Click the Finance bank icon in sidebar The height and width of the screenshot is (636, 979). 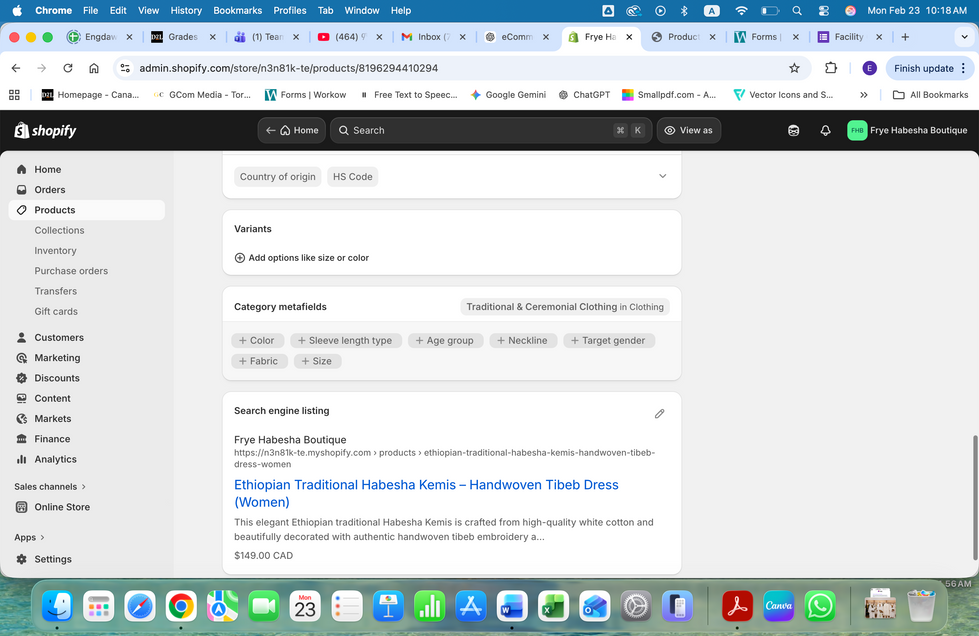coord(22,439)
